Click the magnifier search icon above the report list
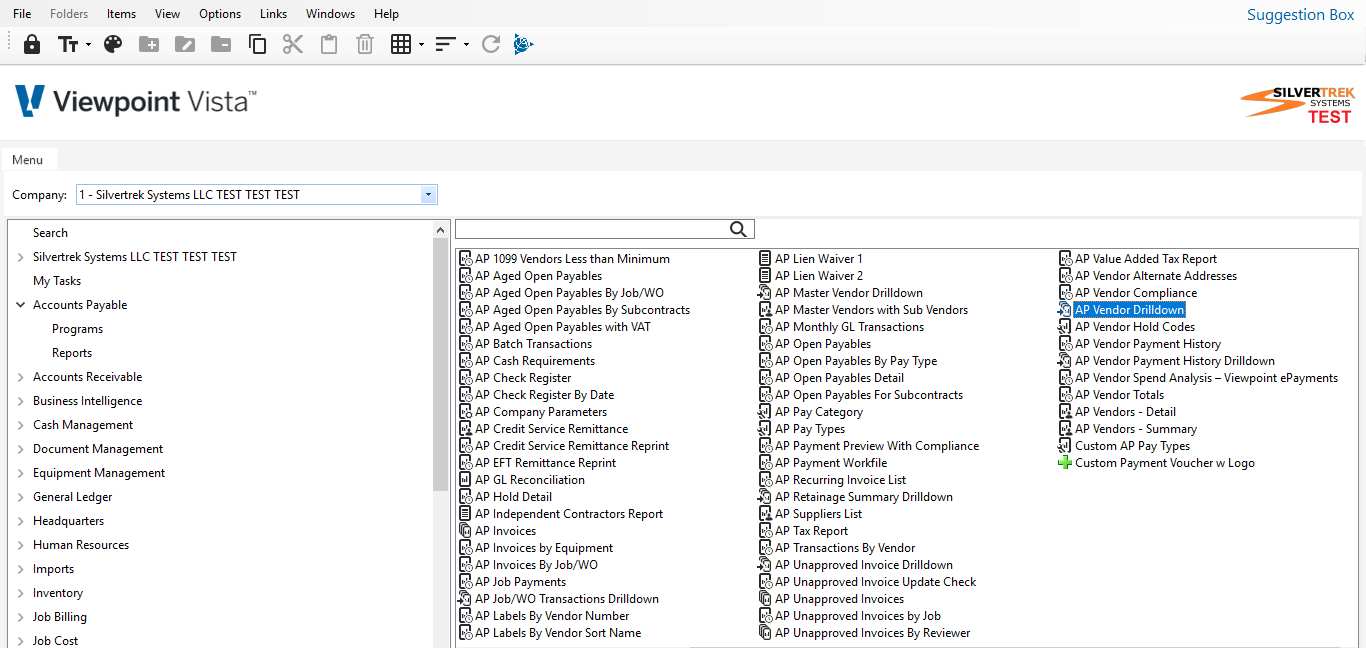 [x=738, y=229]
